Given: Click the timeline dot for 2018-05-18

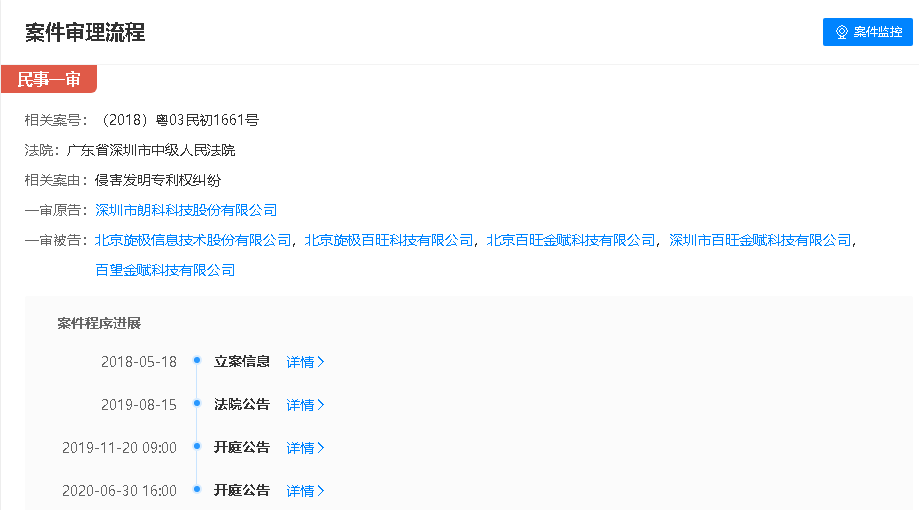Looking at the screenshot, I should (x=197, y=361).
